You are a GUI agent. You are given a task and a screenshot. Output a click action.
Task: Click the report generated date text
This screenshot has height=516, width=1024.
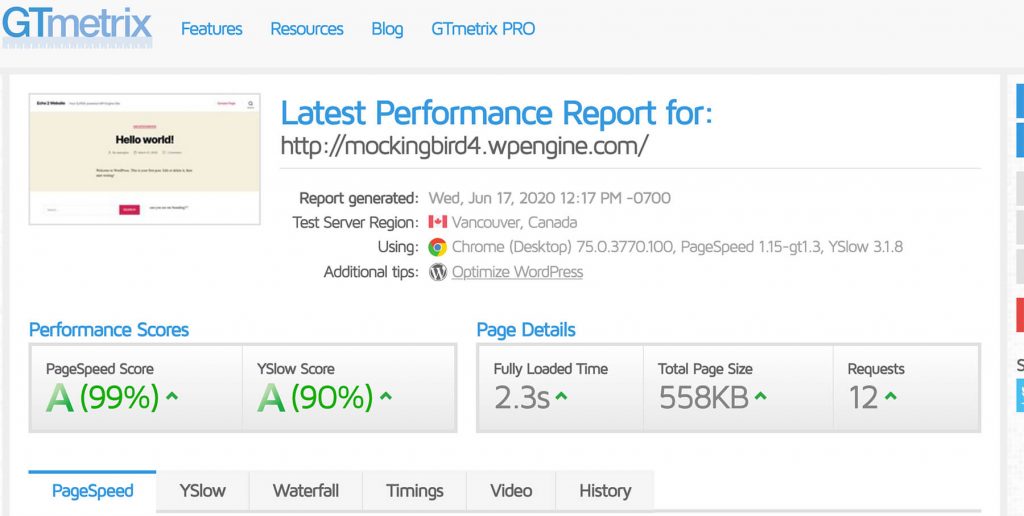[549, 198]
